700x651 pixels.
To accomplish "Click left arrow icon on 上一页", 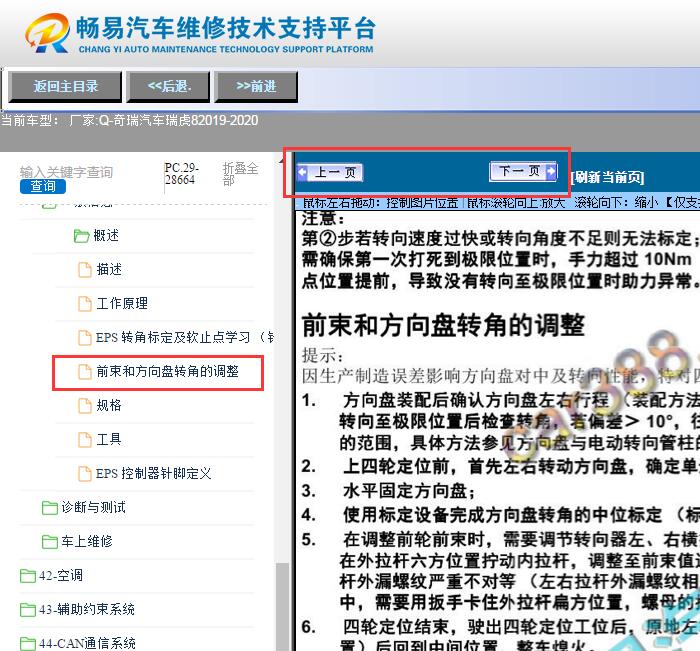I will [302, 172].
